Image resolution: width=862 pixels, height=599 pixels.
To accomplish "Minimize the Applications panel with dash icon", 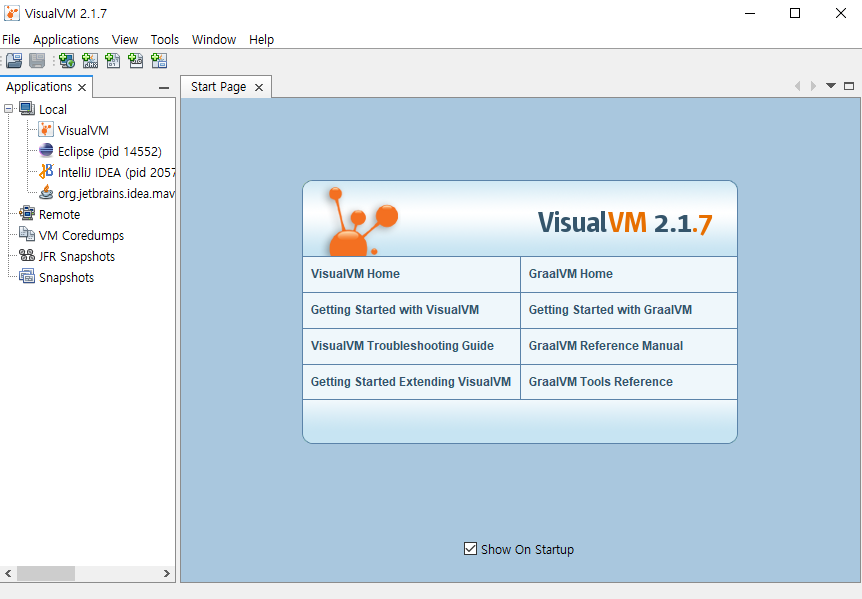I will pyautogui.click(x=164, y=87).
